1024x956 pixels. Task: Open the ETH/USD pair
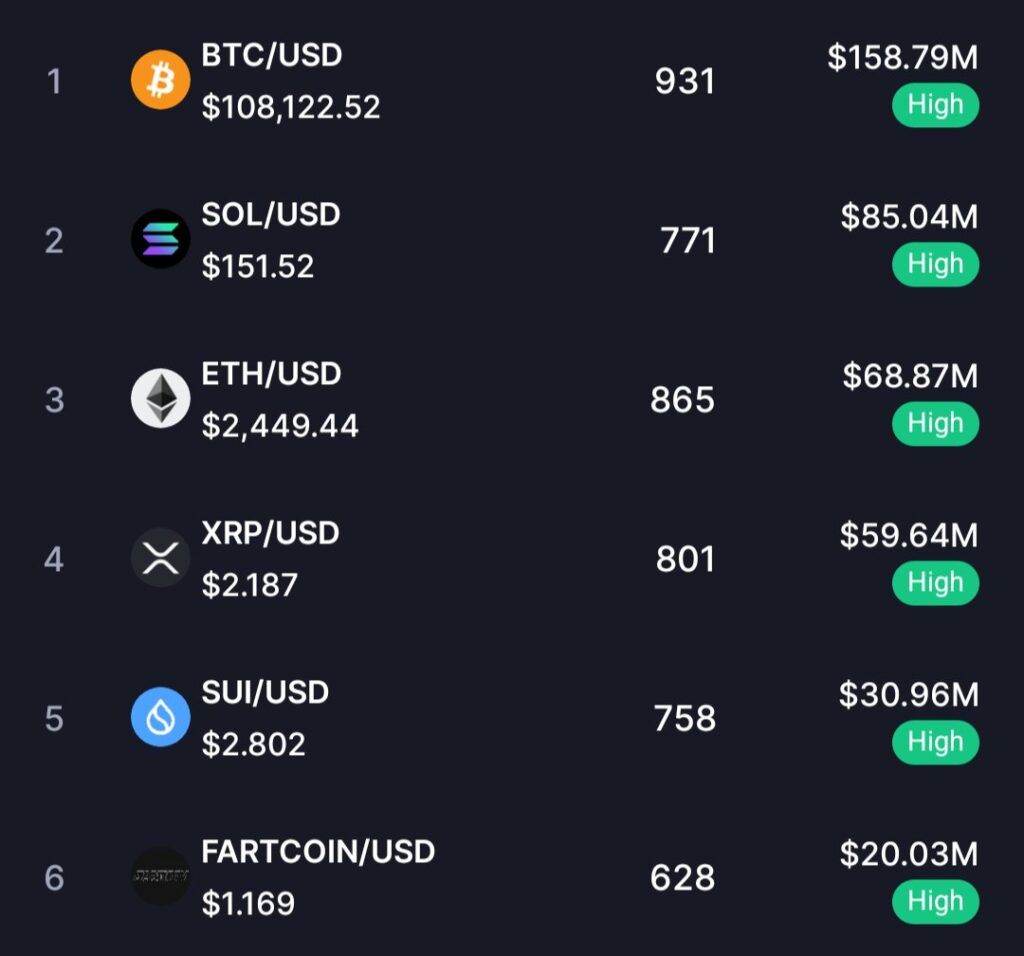tap(271, 374)
